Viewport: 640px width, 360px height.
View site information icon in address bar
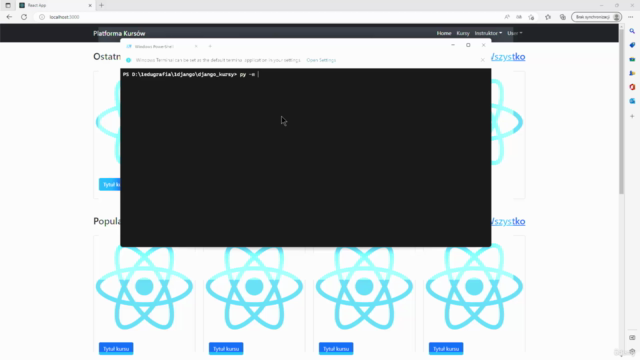pos(42,17)
